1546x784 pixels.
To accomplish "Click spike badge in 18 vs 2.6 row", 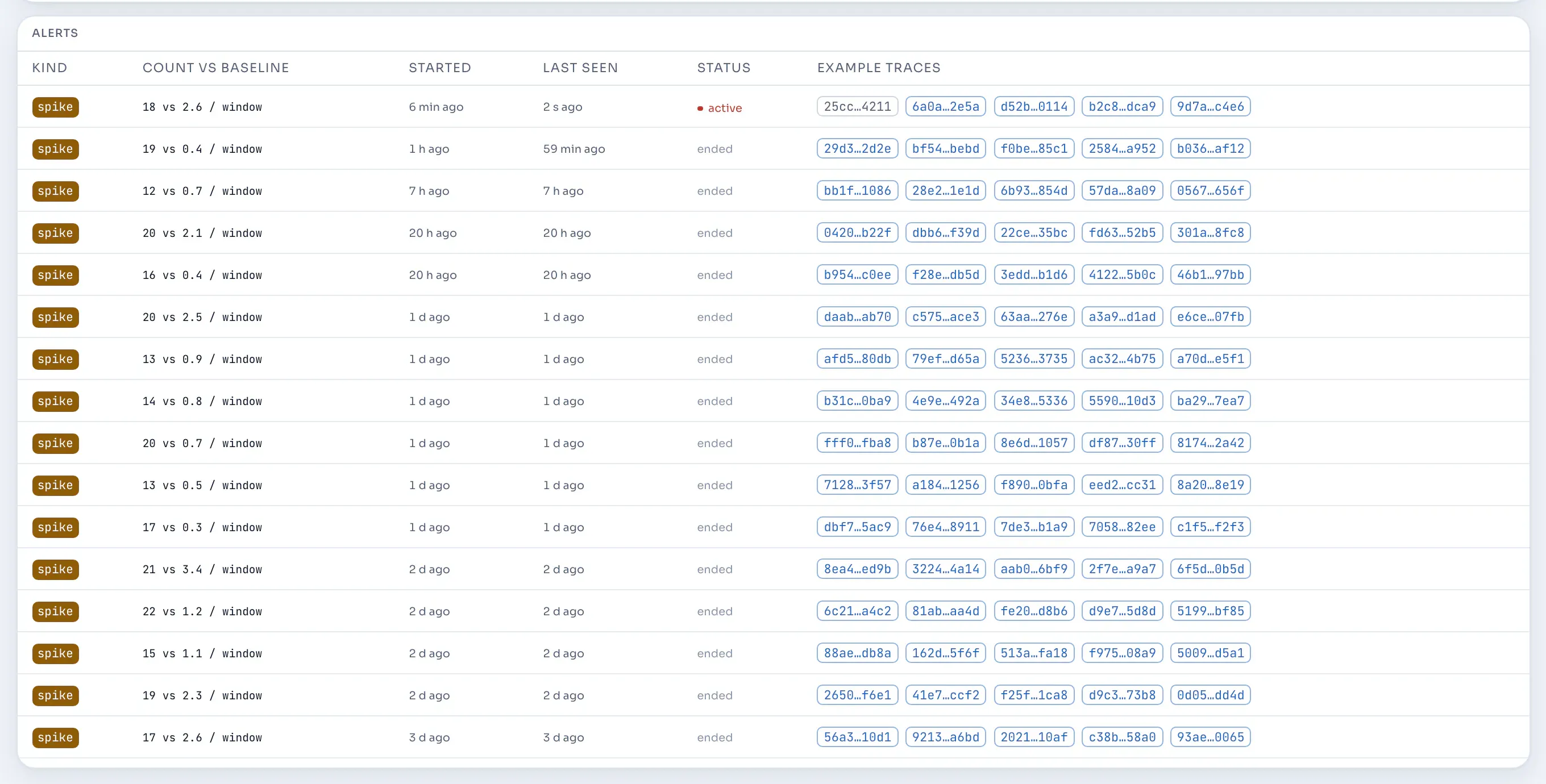I will tap(55, 107).
